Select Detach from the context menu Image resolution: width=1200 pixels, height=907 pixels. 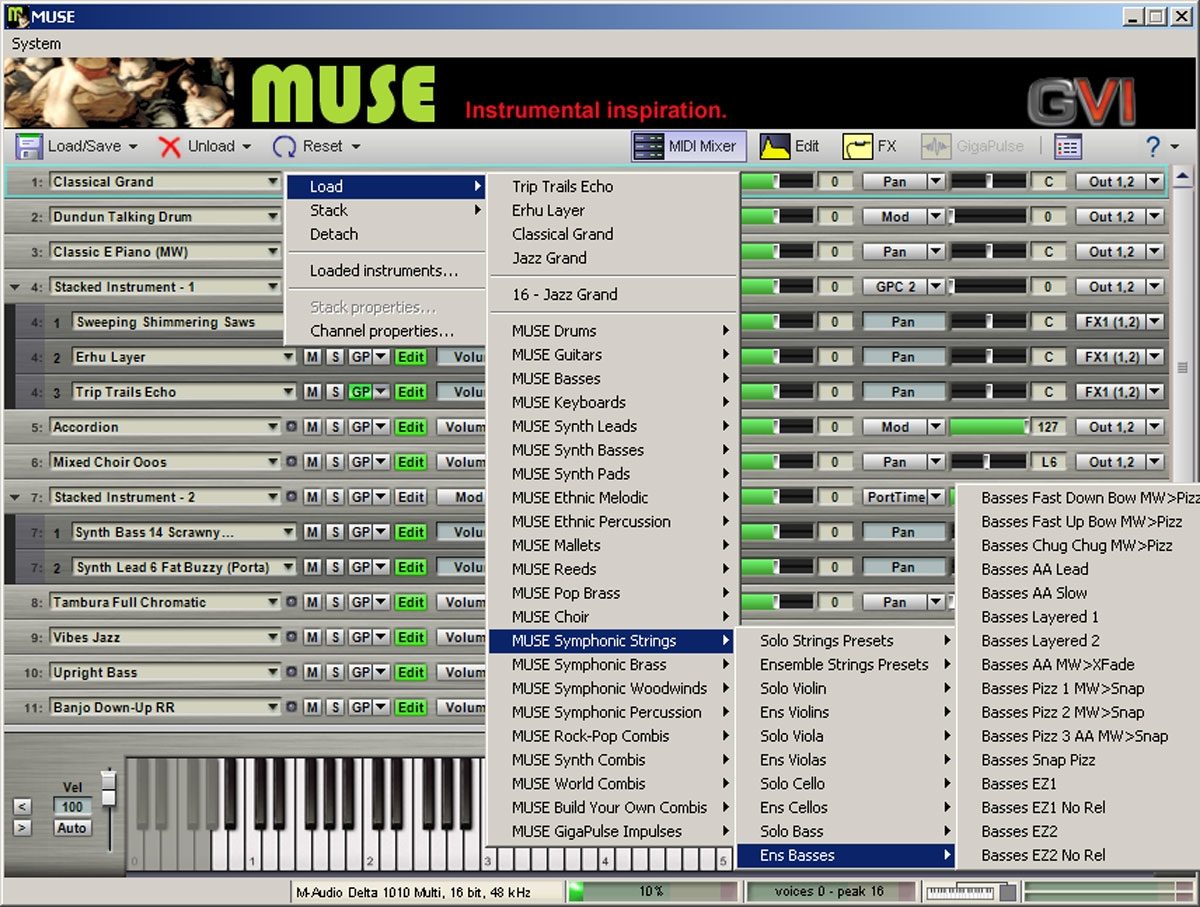pos(386,234)
